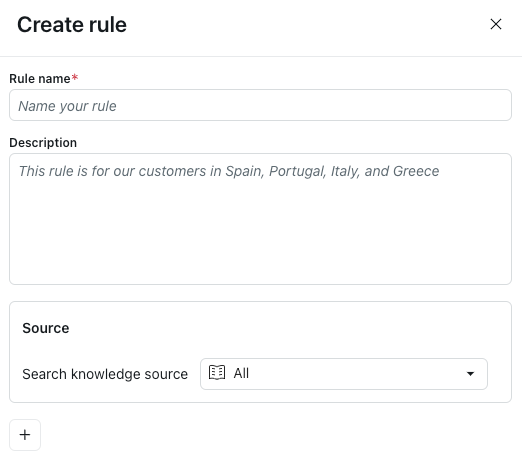This screenshot has width=522, height=465.
Task: Click the dropdown caret arrow beside All
Action: tap(470, 374)
